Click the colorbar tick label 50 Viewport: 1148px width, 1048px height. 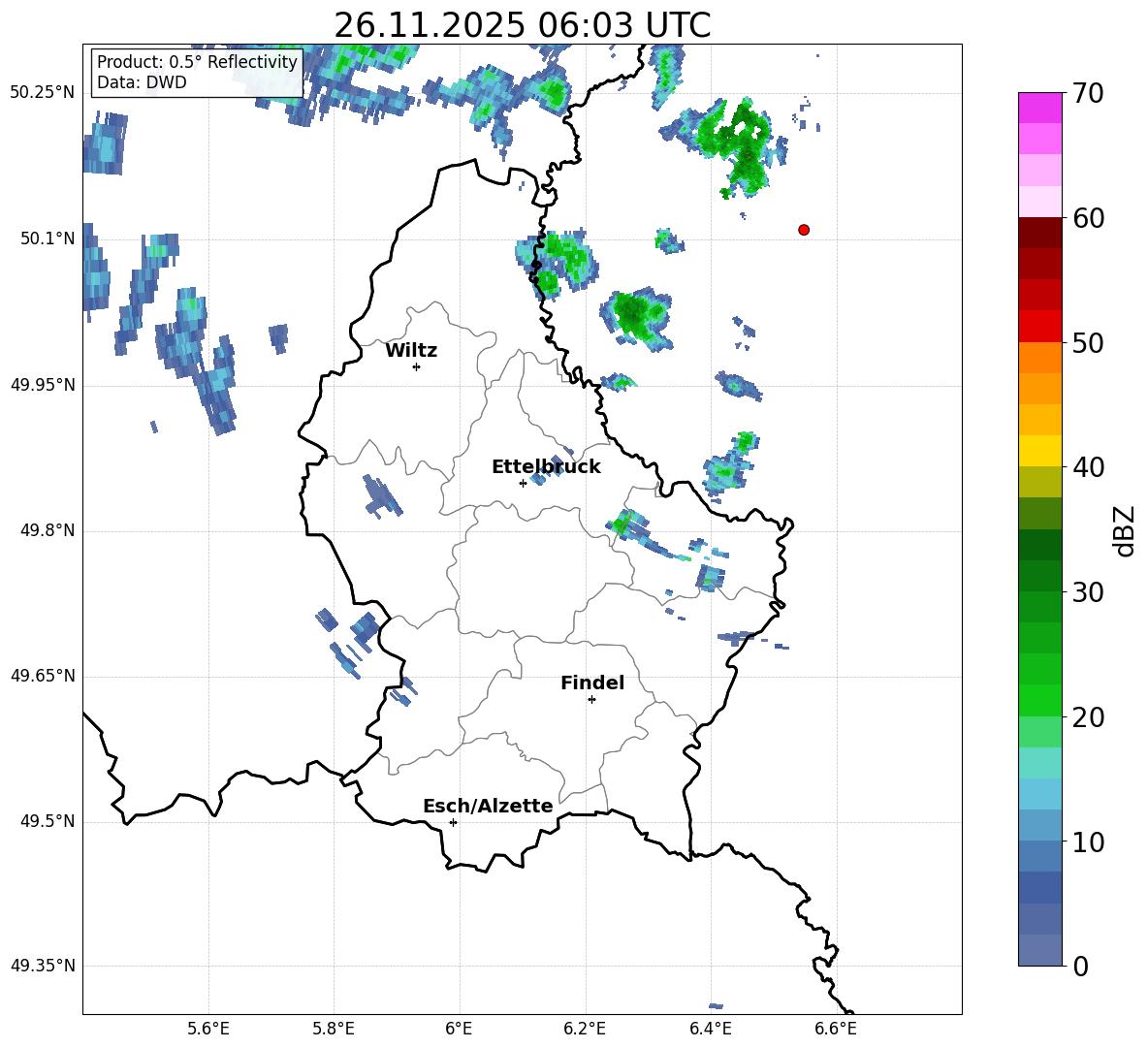1087,342
